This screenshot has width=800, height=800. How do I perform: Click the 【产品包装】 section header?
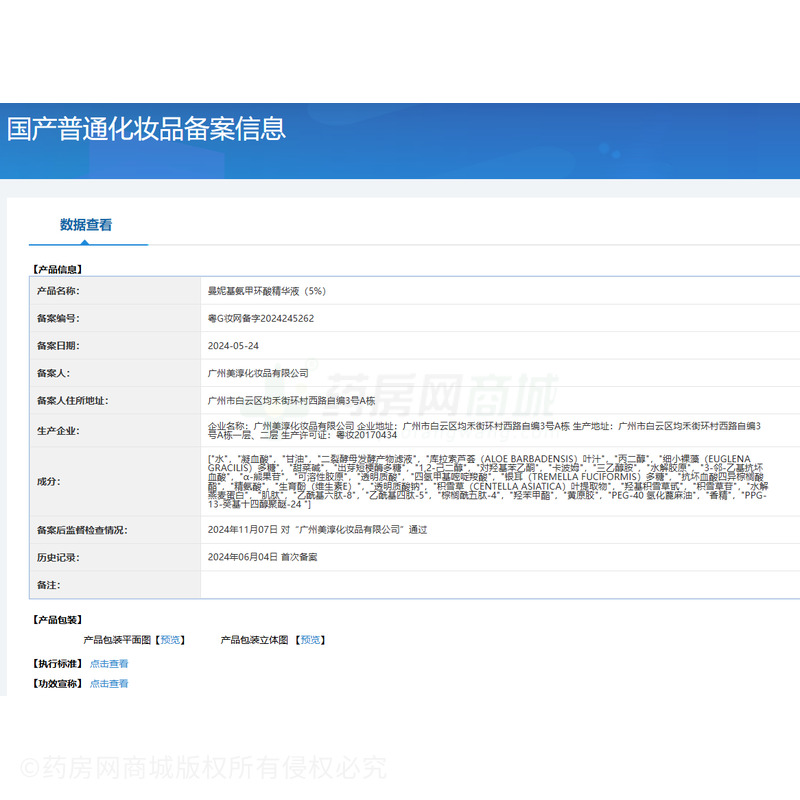pos(57,620)
